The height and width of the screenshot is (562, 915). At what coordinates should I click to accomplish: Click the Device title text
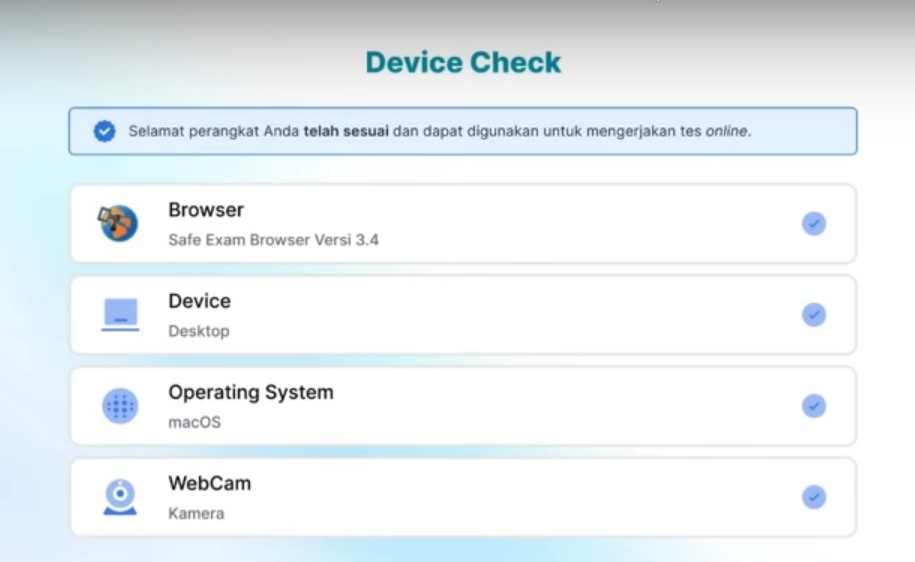[x=200, y=301]
